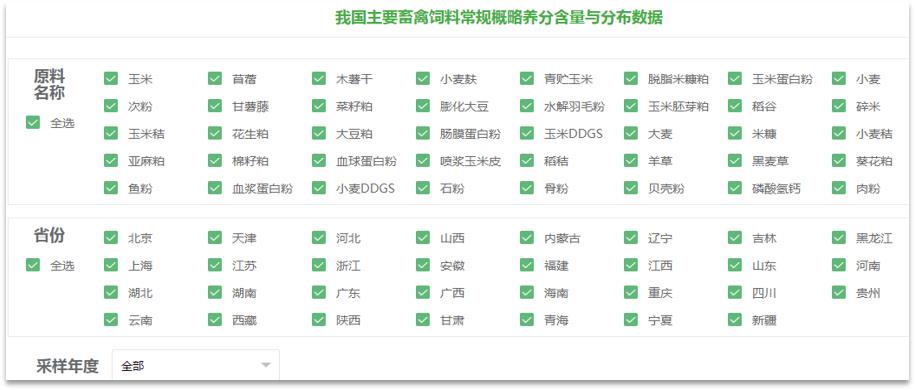Screen dimensions: 915x390
Task: Toggle the 喷浆玉米皮 checkbox
Action: (423, 160)
